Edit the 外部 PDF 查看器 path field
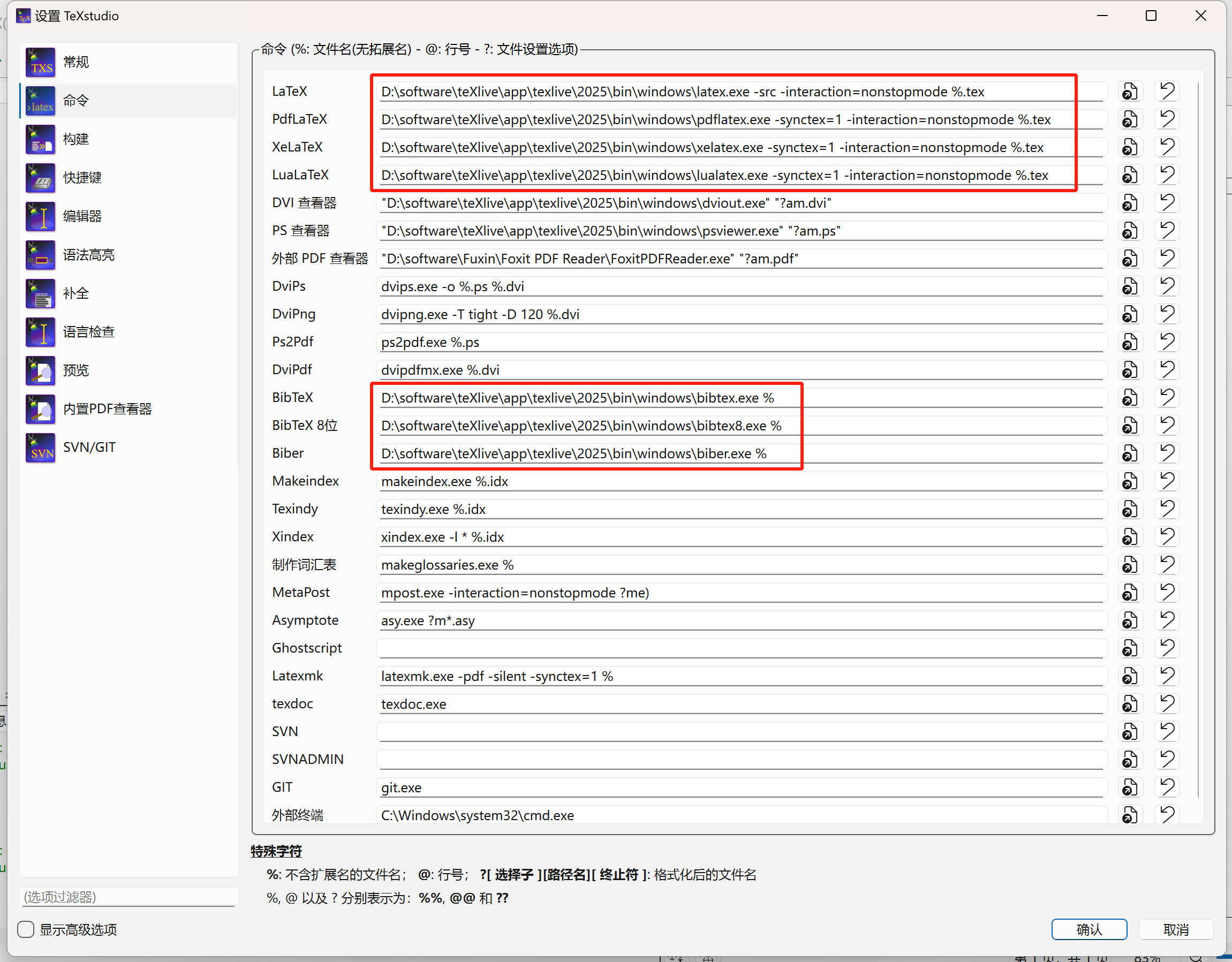The image size is (1232, 962). click(741, 259)
